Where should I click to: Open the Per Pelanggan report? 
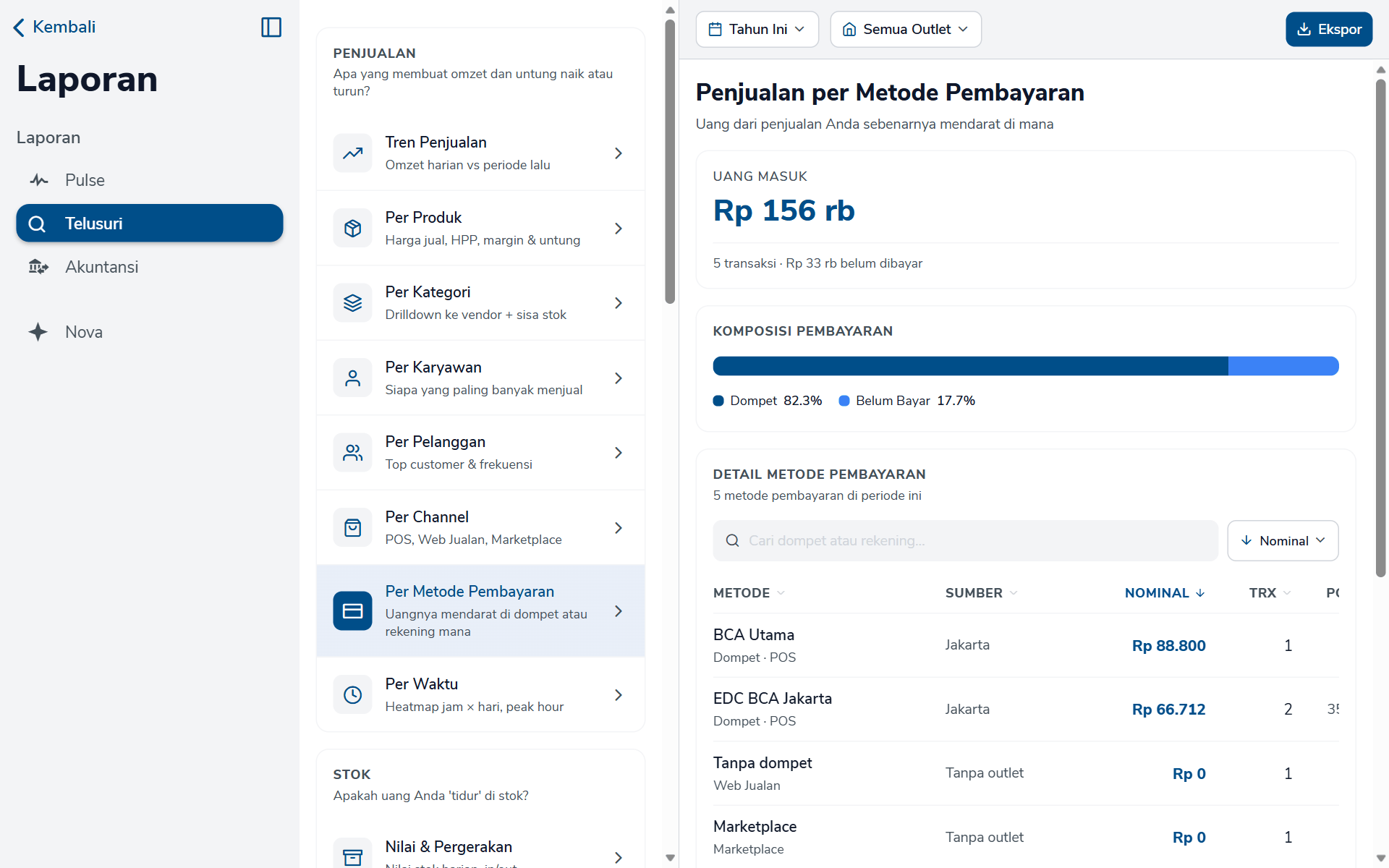pos(480,453)
